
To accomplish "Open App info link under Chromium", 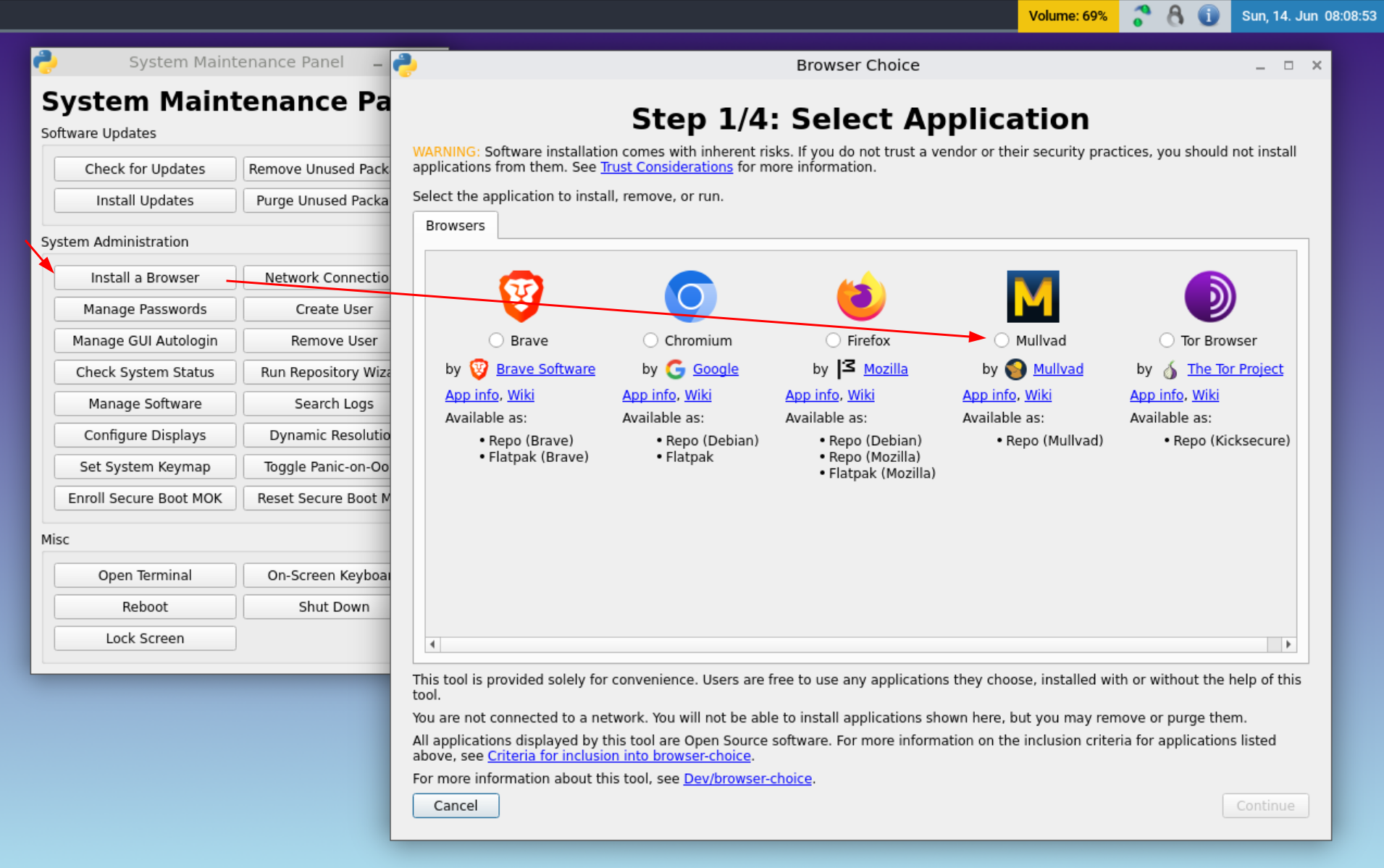I will [649, 395].
